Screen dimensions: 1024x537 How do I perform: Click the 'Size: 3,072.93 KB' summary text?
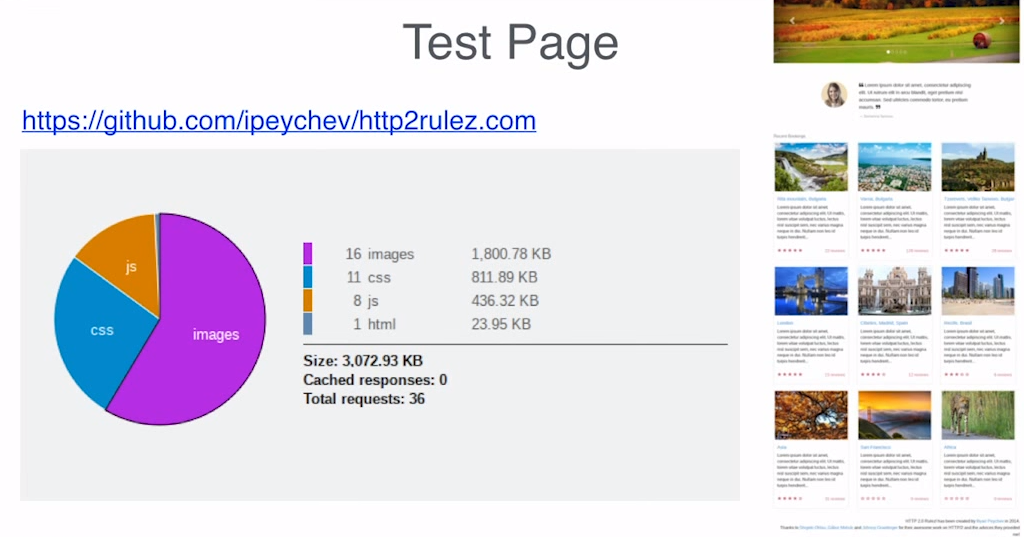click(362, 361)
